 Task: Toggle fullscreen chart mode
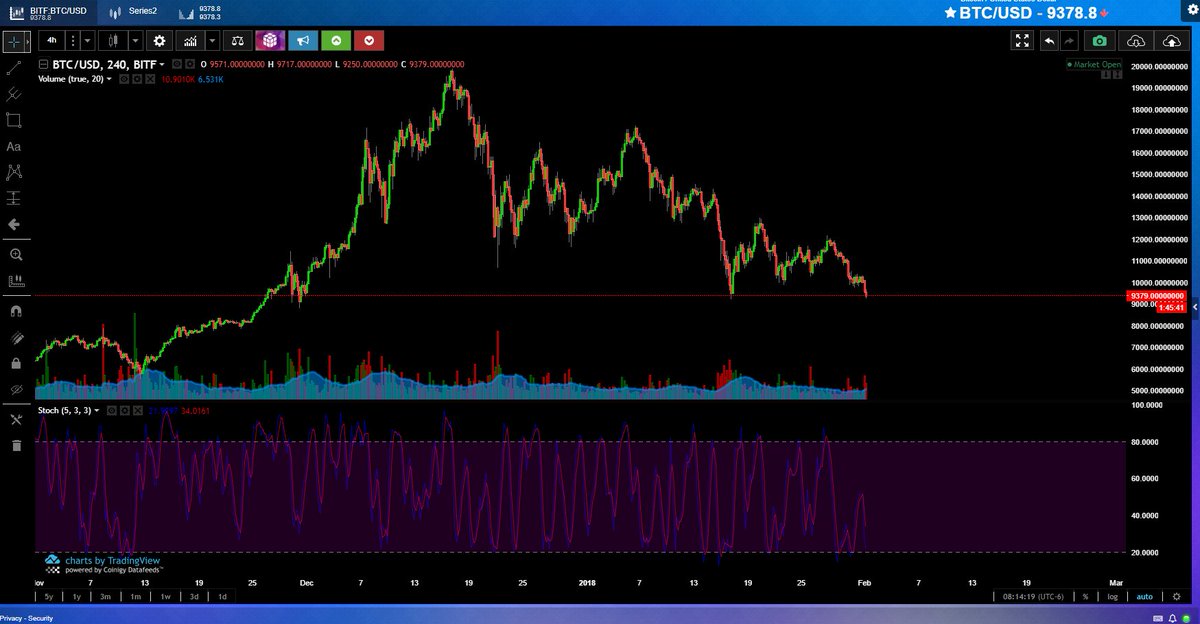click(x=1022, y=41)
